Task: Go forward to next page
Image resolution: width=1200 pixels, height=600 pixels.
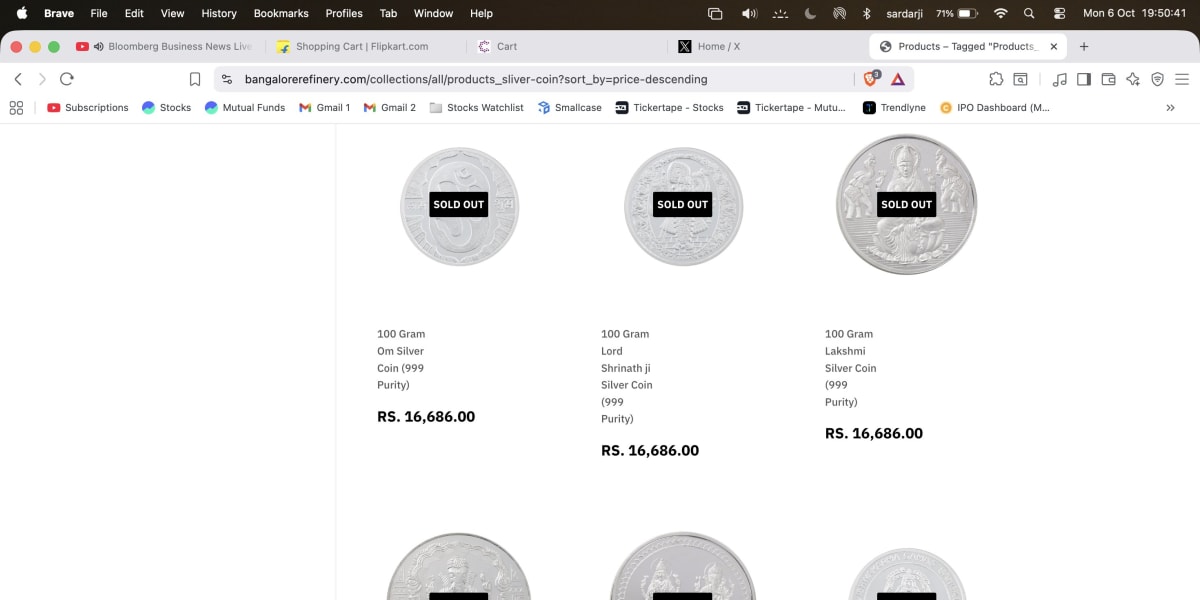Action: click(42, 79)
